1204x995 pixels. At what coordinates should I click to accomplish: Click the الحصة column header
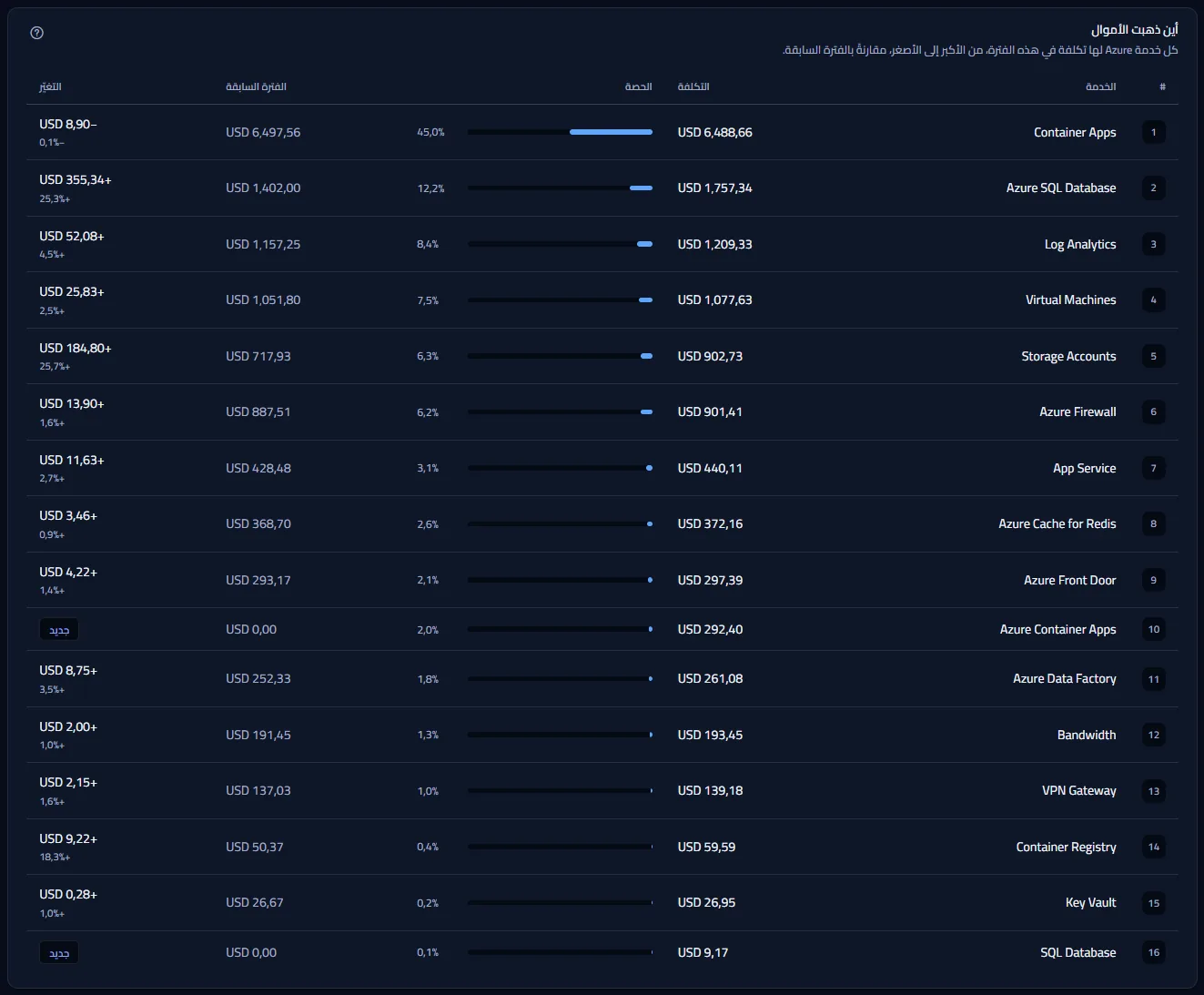point(638,86)
